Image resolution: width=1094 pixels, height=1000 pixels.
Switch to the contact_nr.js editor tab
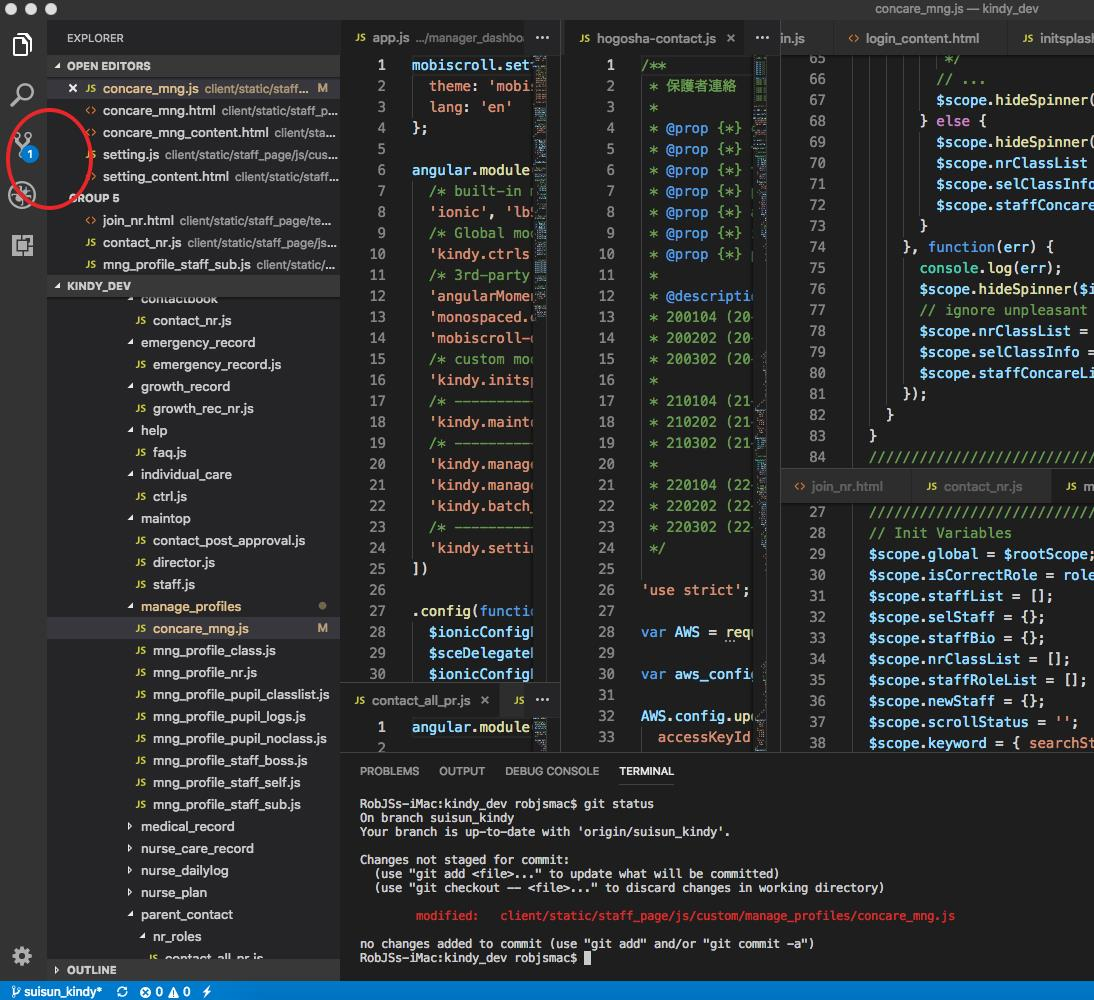(x=981, y=485)
